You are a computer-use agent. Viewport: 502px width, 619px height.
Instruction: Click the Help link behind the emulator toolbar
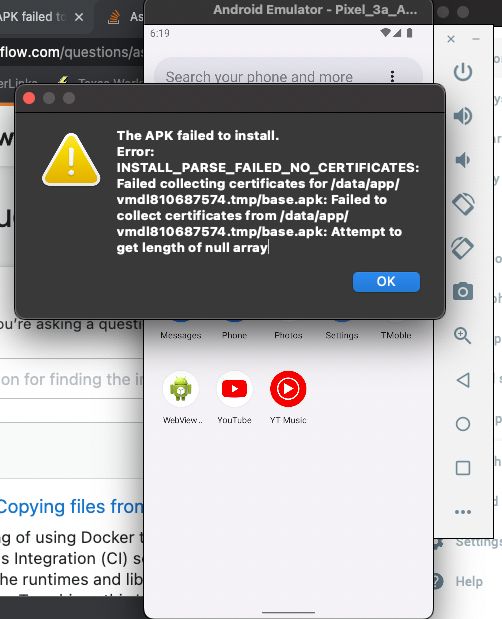coord(469,581)
